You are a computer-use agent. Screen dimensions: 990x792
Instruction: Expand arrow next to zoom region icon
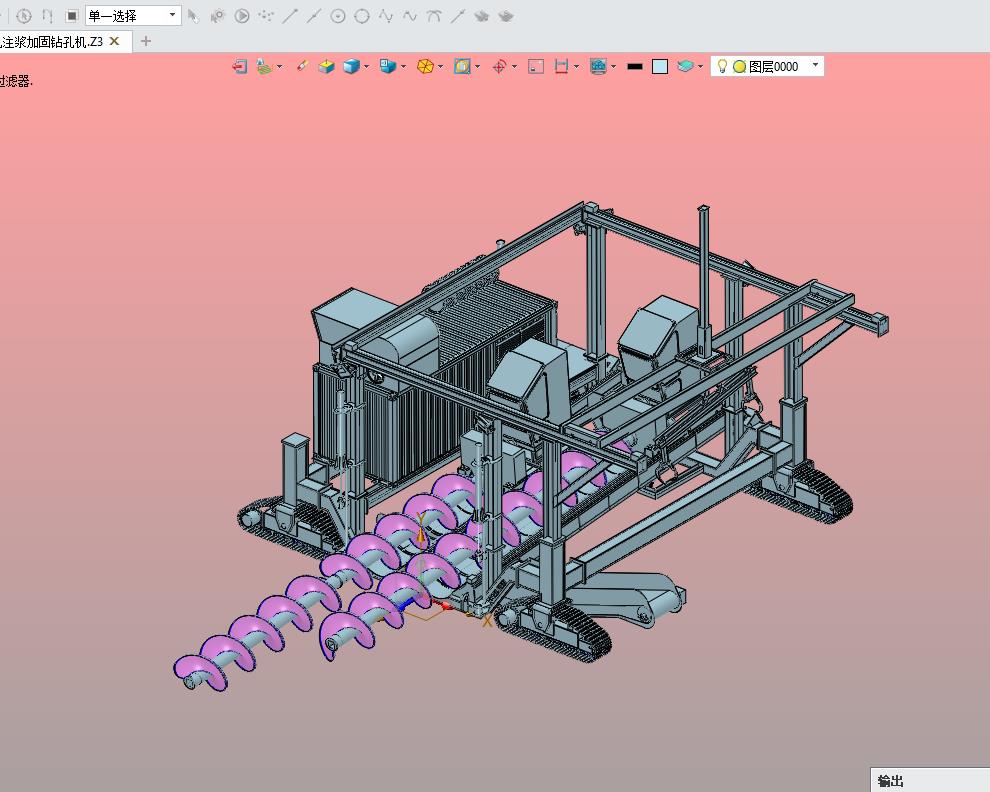click(477, 66)
